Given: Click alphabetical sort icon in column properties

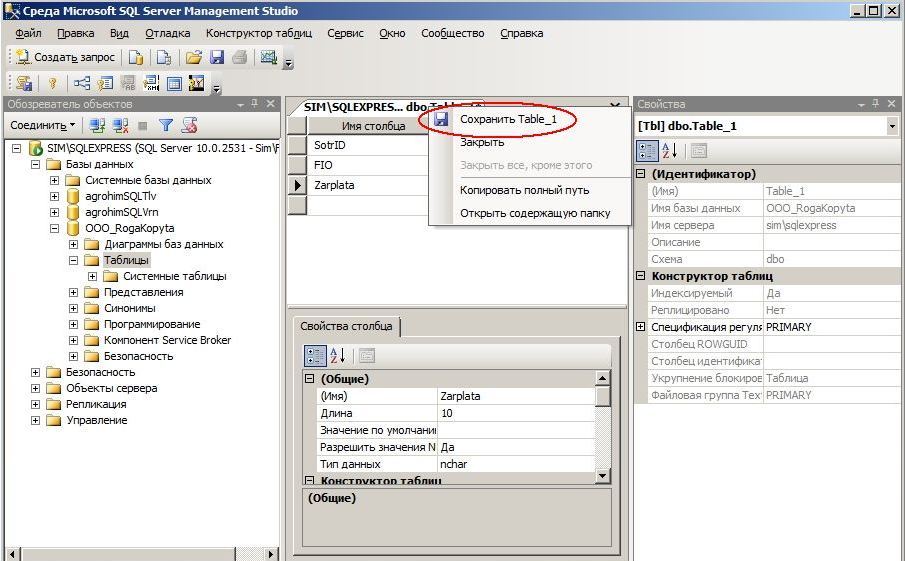Looking at the screenshot, I should coord(338,356).
